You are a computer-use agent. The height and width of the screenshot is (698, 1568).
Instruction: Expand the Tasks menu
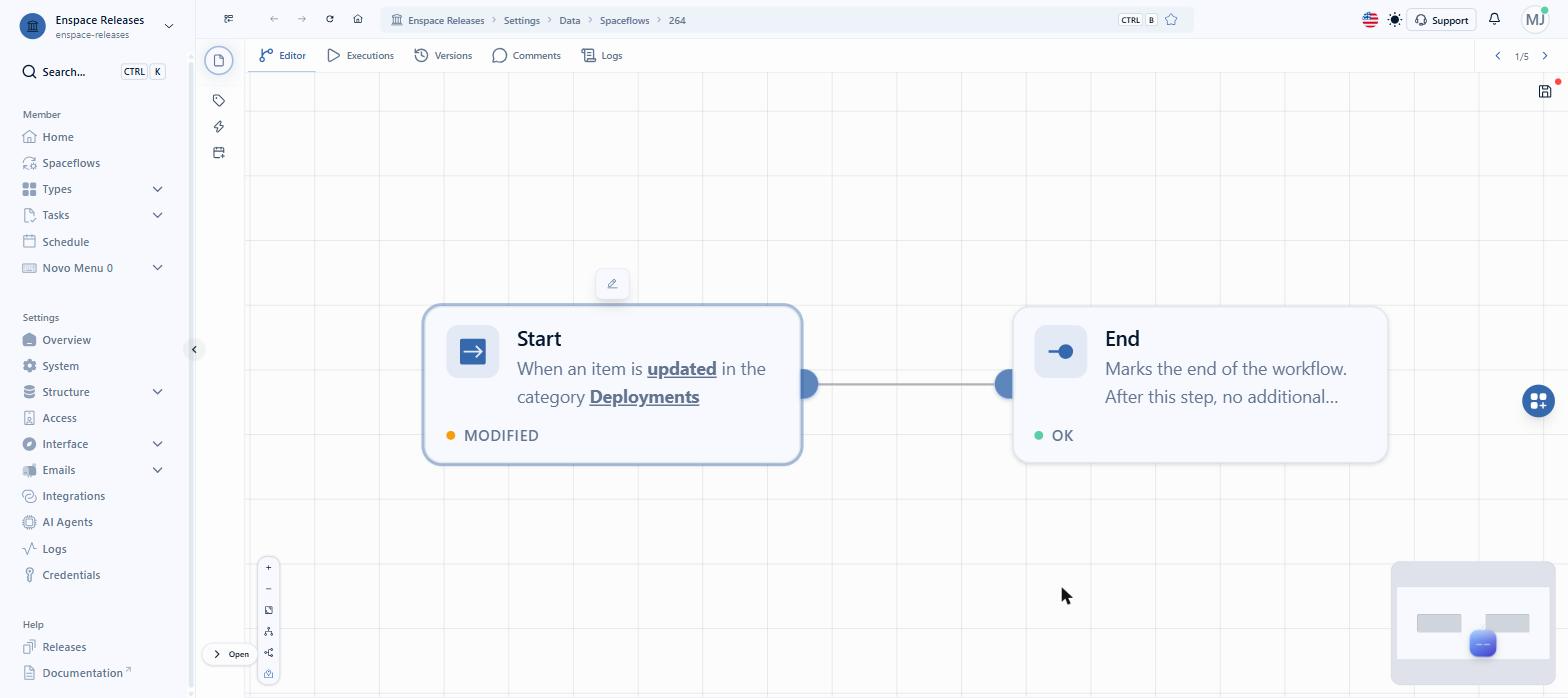point(157,215)
